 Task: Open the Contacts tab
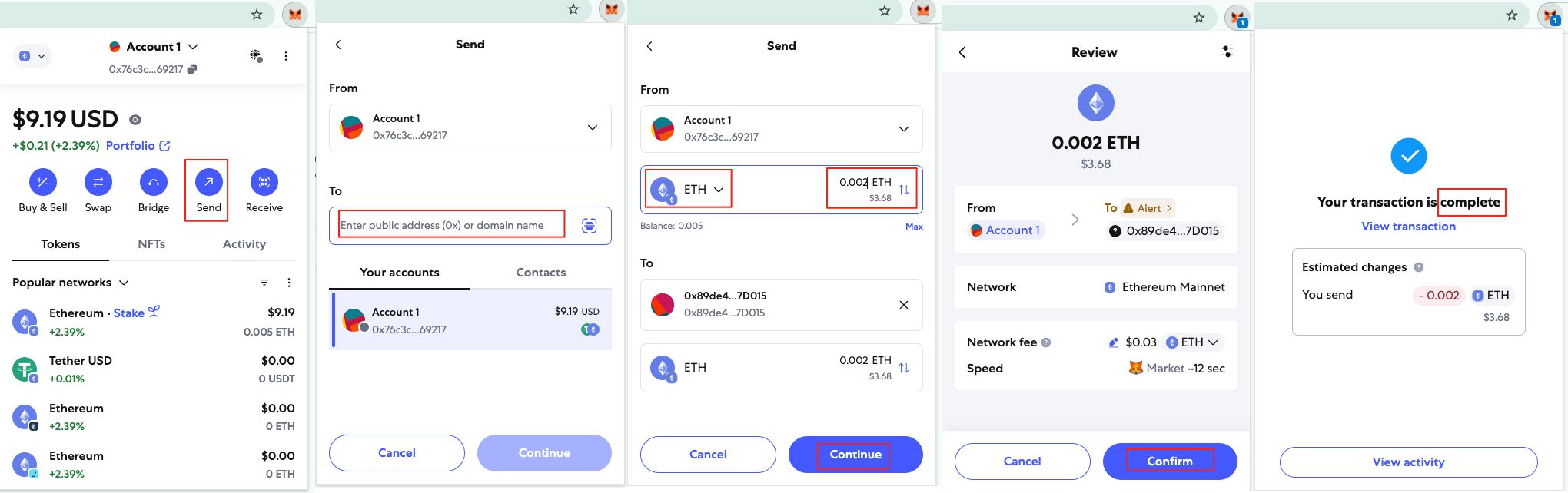pyautogui.click(x=540, y=273)
